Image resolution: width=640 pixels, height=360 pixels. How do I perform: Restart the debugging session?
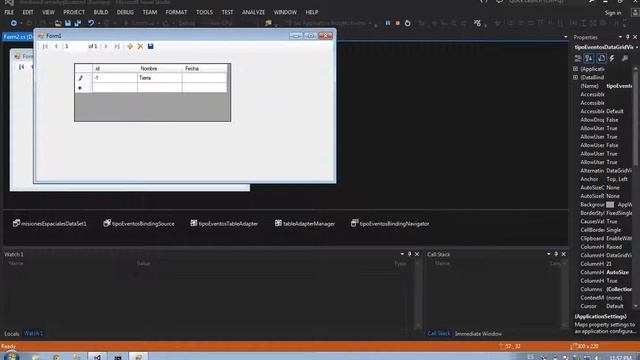point(407,23)
